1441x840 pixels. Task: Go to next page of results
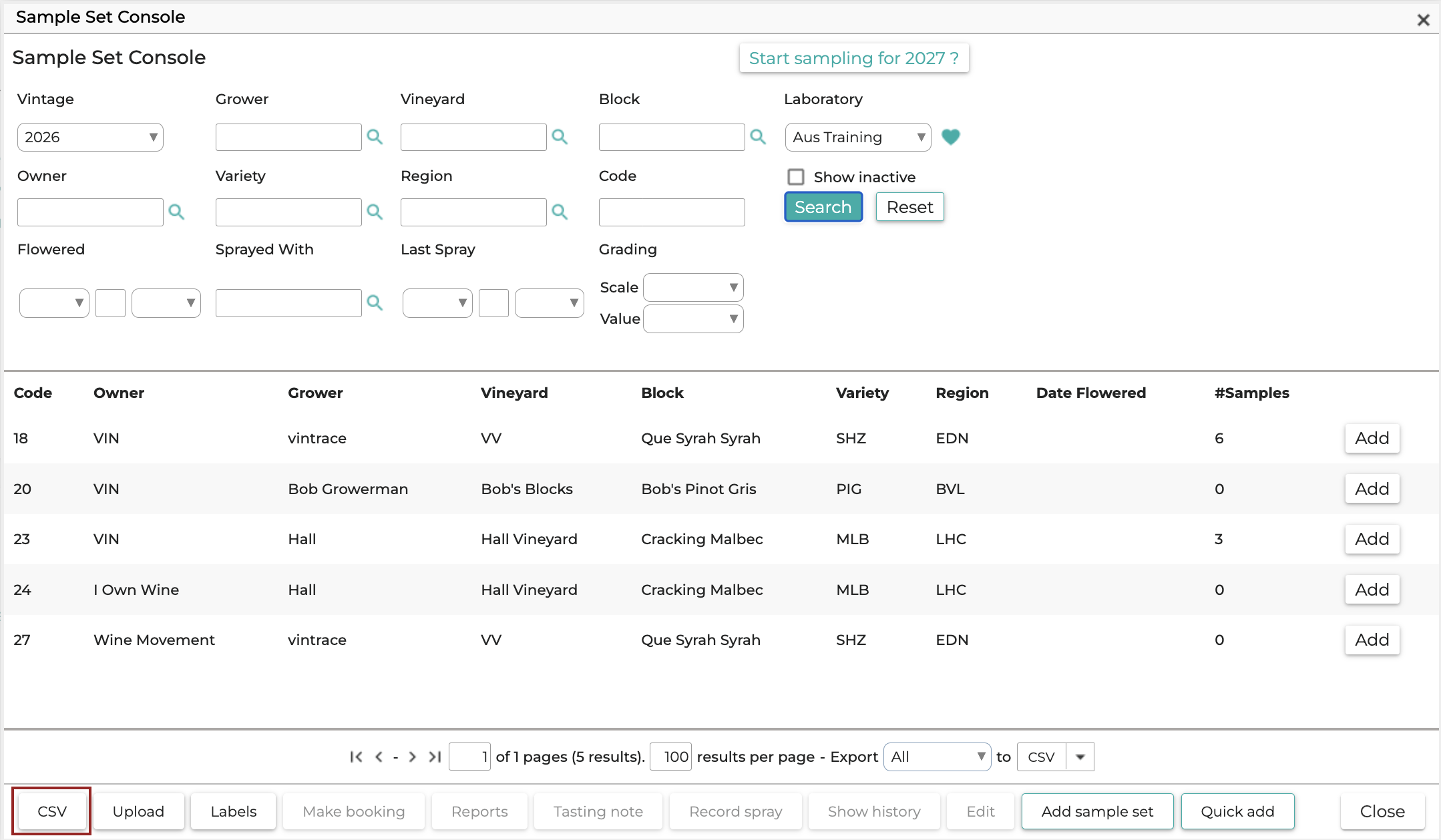(413, 757)
